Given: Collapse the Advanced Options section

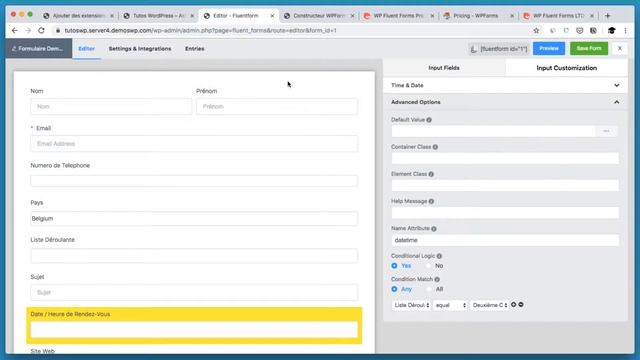Looking at the screenshot, I should point(505,102).
